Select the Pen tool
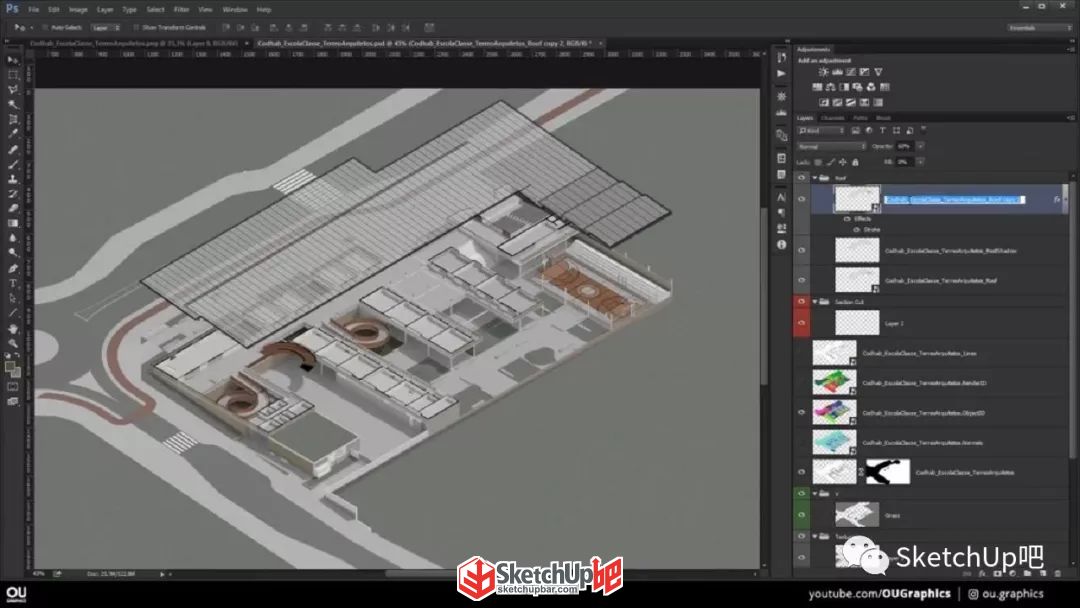Image resolution: width=1080 pixels, height=608 pixels. (x=12, y=269)
